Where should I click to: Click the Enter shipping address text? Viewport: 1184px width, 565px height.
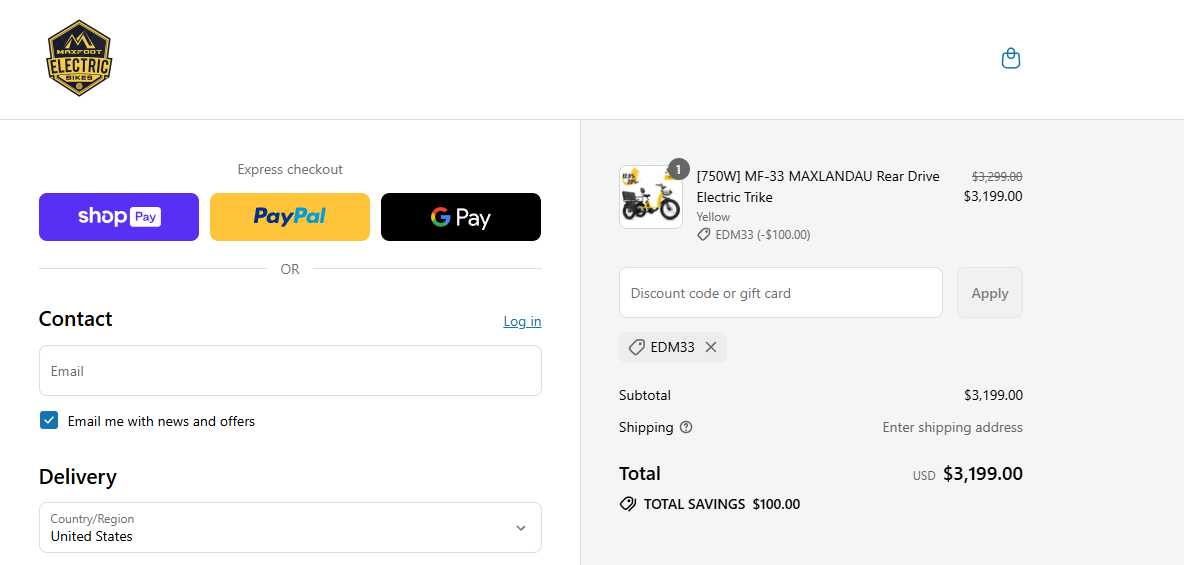953,428
